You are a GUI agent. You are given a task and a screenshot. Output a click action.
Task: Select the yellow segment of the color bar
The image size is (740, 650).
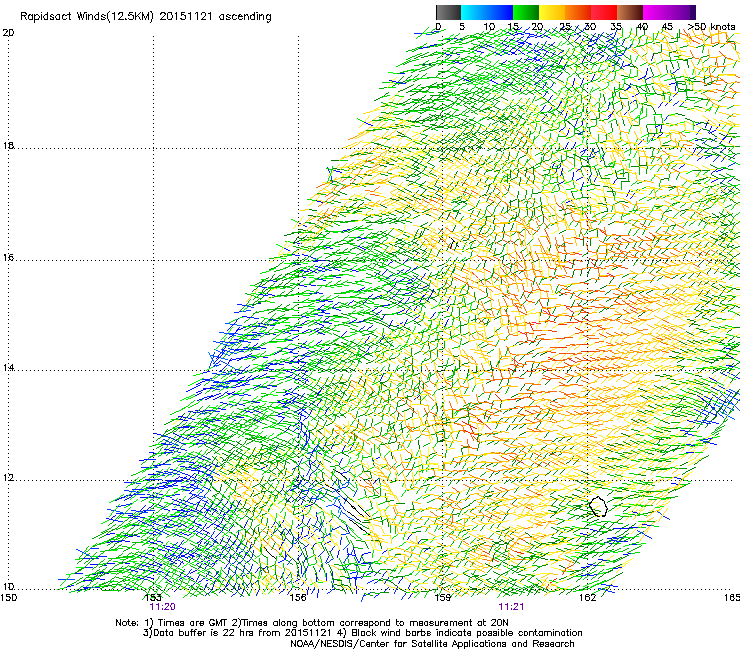point(552,12)
